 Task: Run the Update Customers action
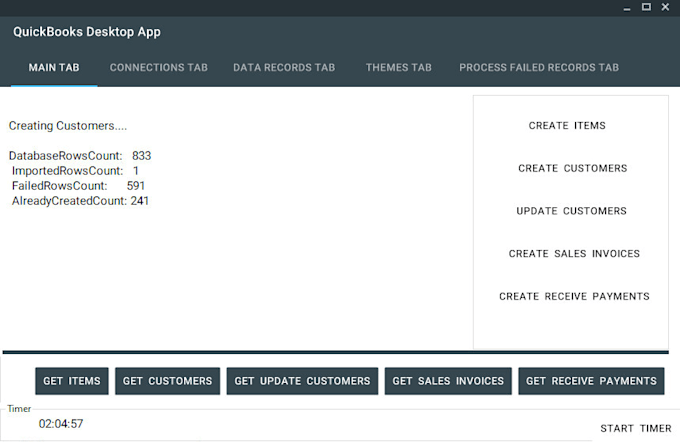pos(571,211)
